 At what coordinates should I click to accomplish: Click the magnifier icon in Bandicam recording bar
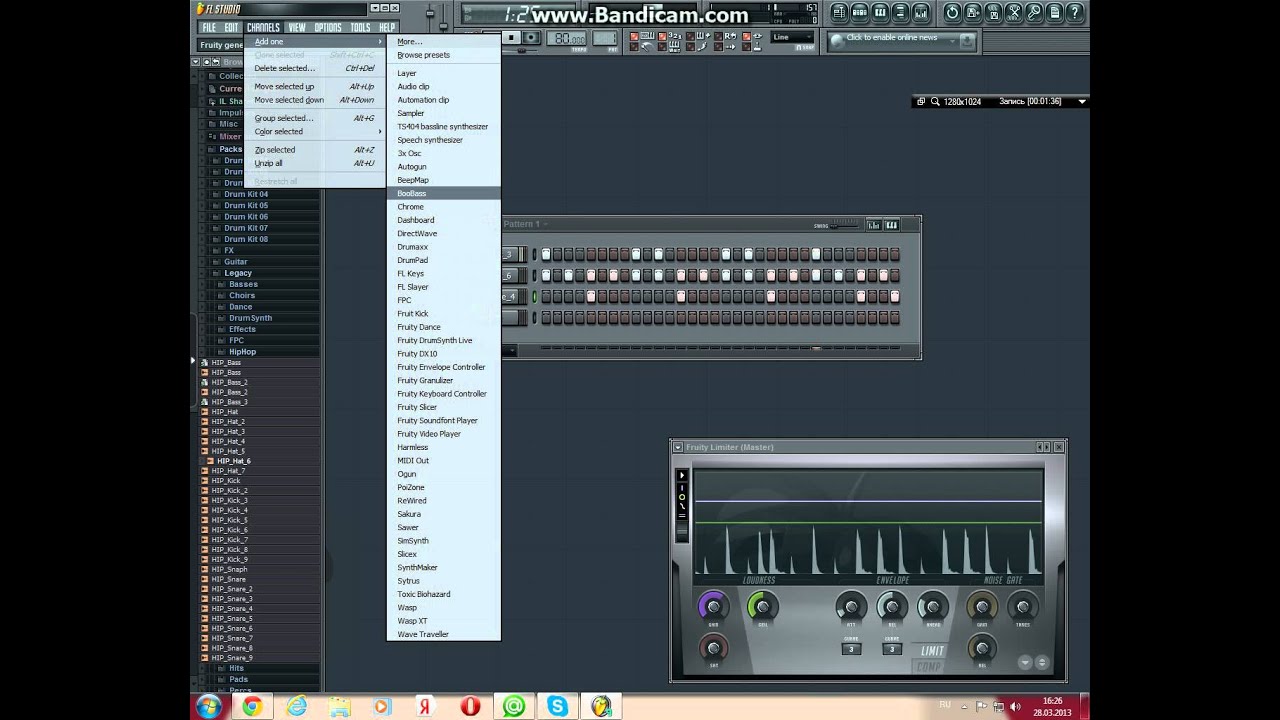[x=935, y=101]
